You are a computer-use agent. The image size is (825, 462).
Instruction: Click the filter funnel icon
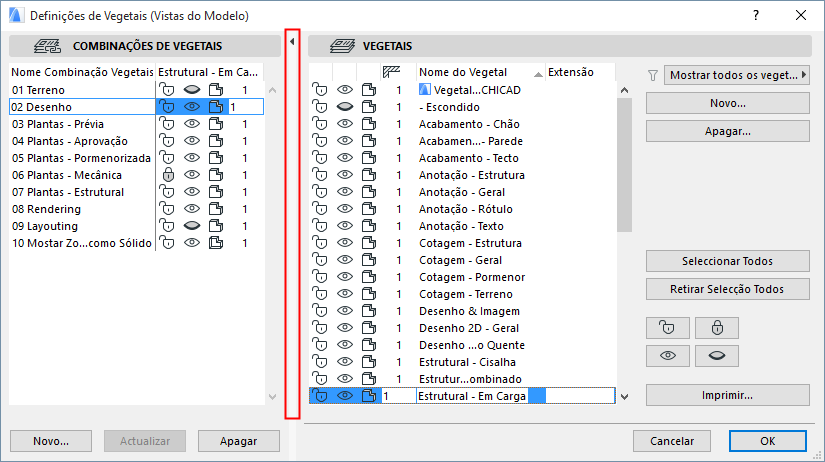point(653,75)
